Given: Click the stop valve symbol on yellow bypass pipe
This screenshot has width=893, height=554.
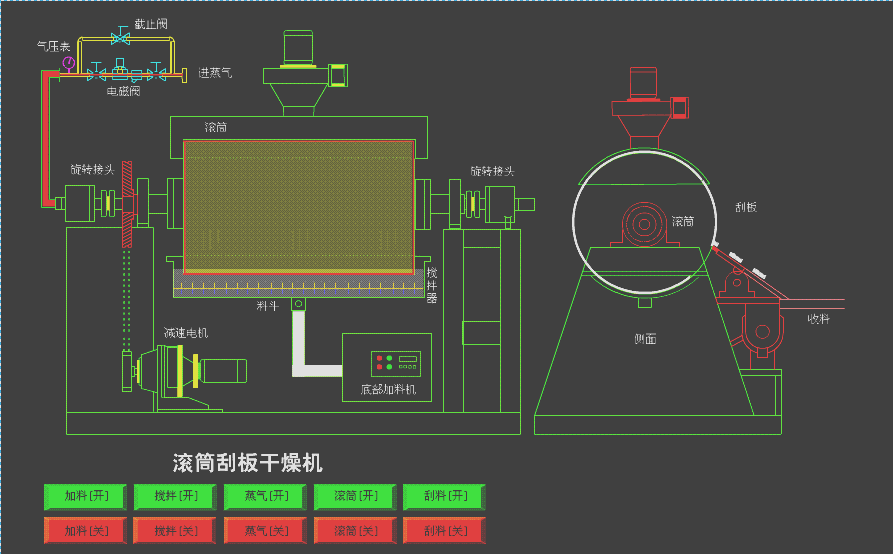Looking at the screenshot, I should 121,35.
